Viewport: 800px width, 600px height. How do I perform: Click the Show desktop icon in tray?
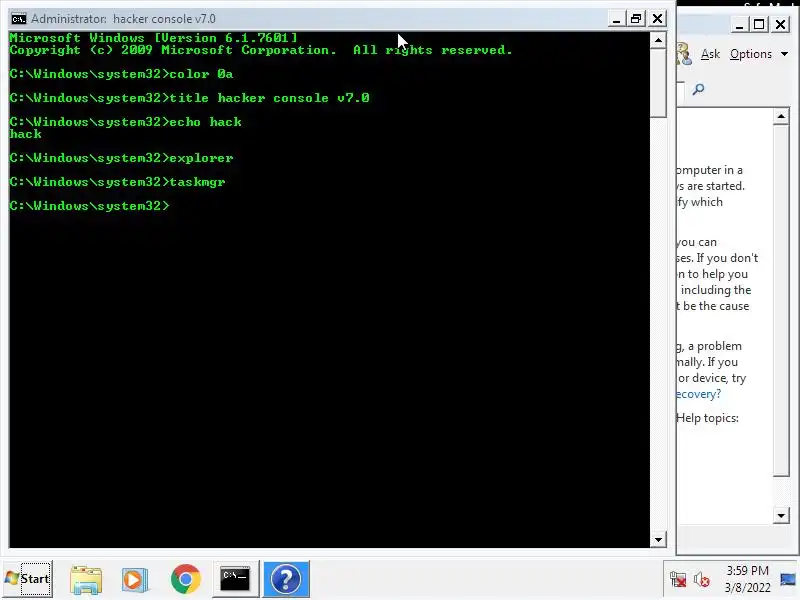(x=788, y=580)
